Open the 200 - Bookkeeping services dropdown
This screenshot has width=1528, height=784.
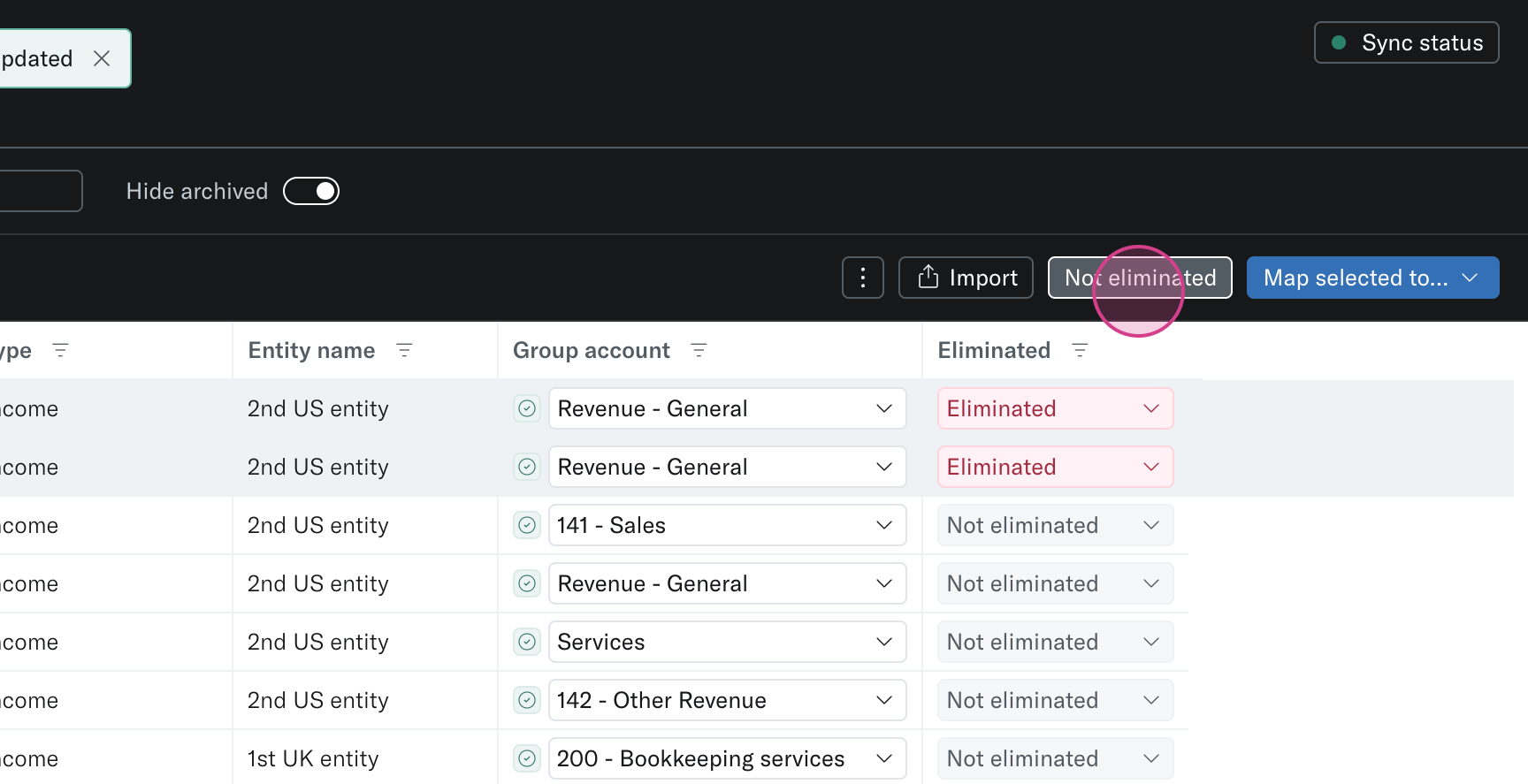click(727, 758)
